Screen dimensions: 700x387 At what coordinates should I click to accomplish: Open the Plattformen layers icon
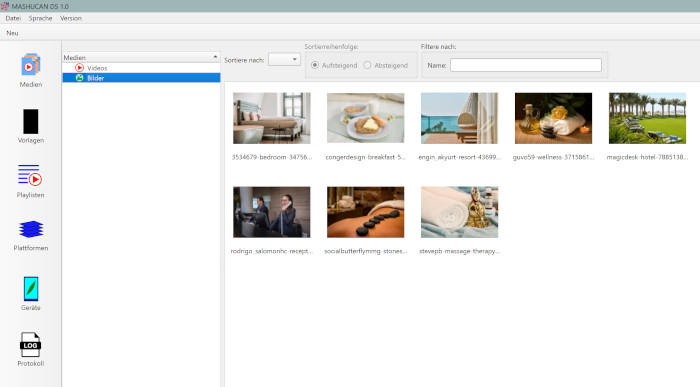tap(31, 229)
